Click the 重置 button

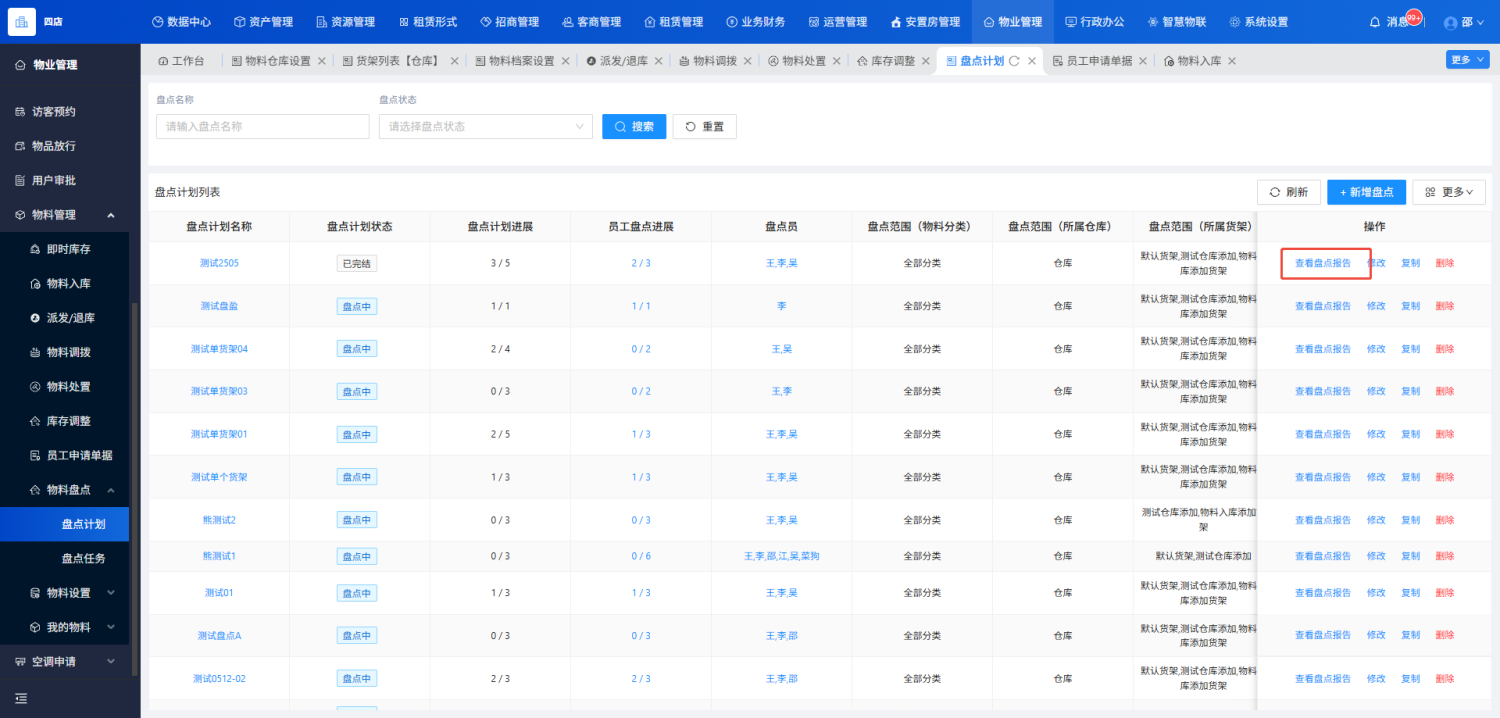[x=704, y=127]
